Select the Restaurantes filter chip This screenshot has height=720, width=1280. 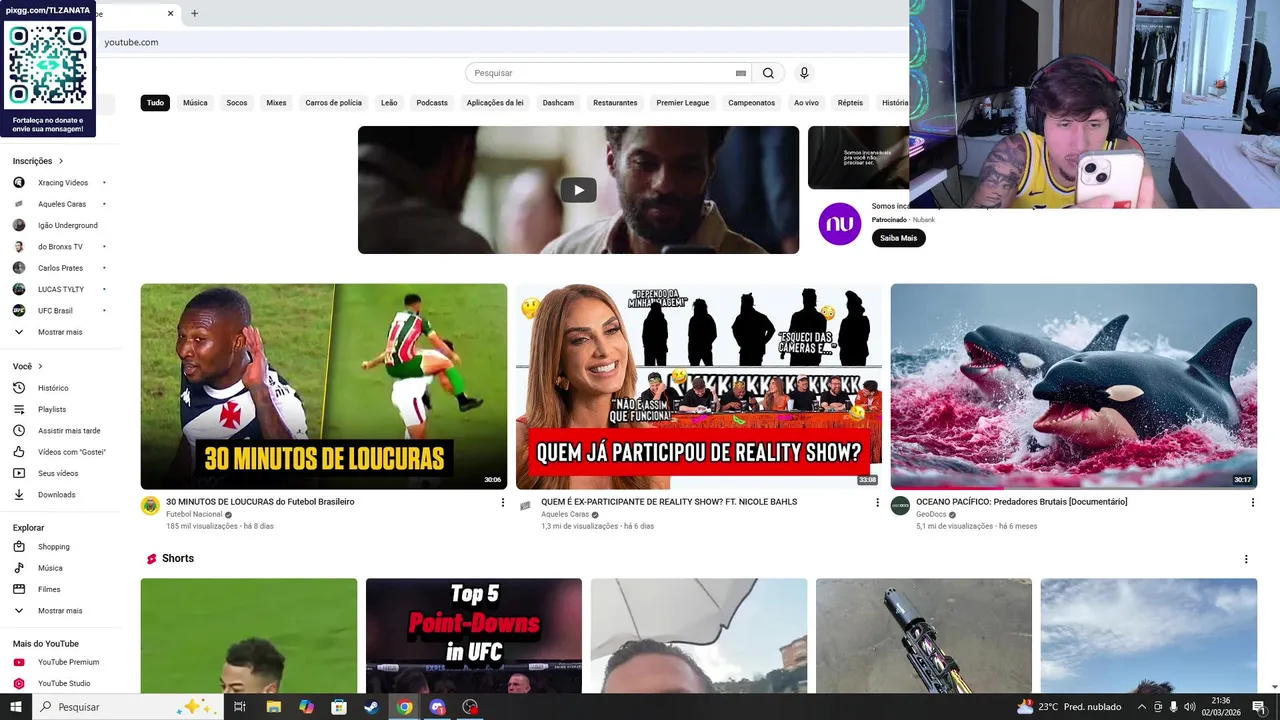(615, 103)
